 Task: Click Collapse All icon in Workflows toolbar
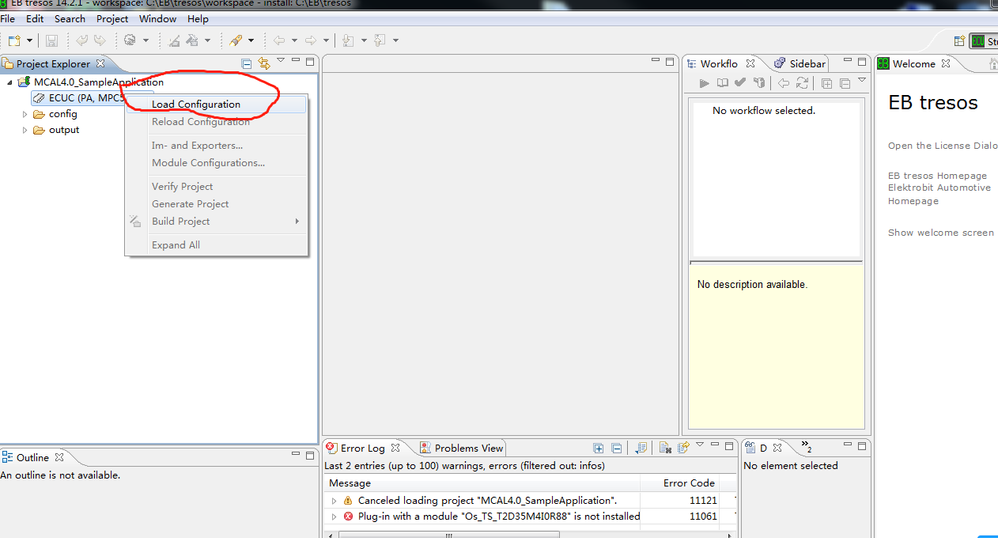click(x=845, y=83)
